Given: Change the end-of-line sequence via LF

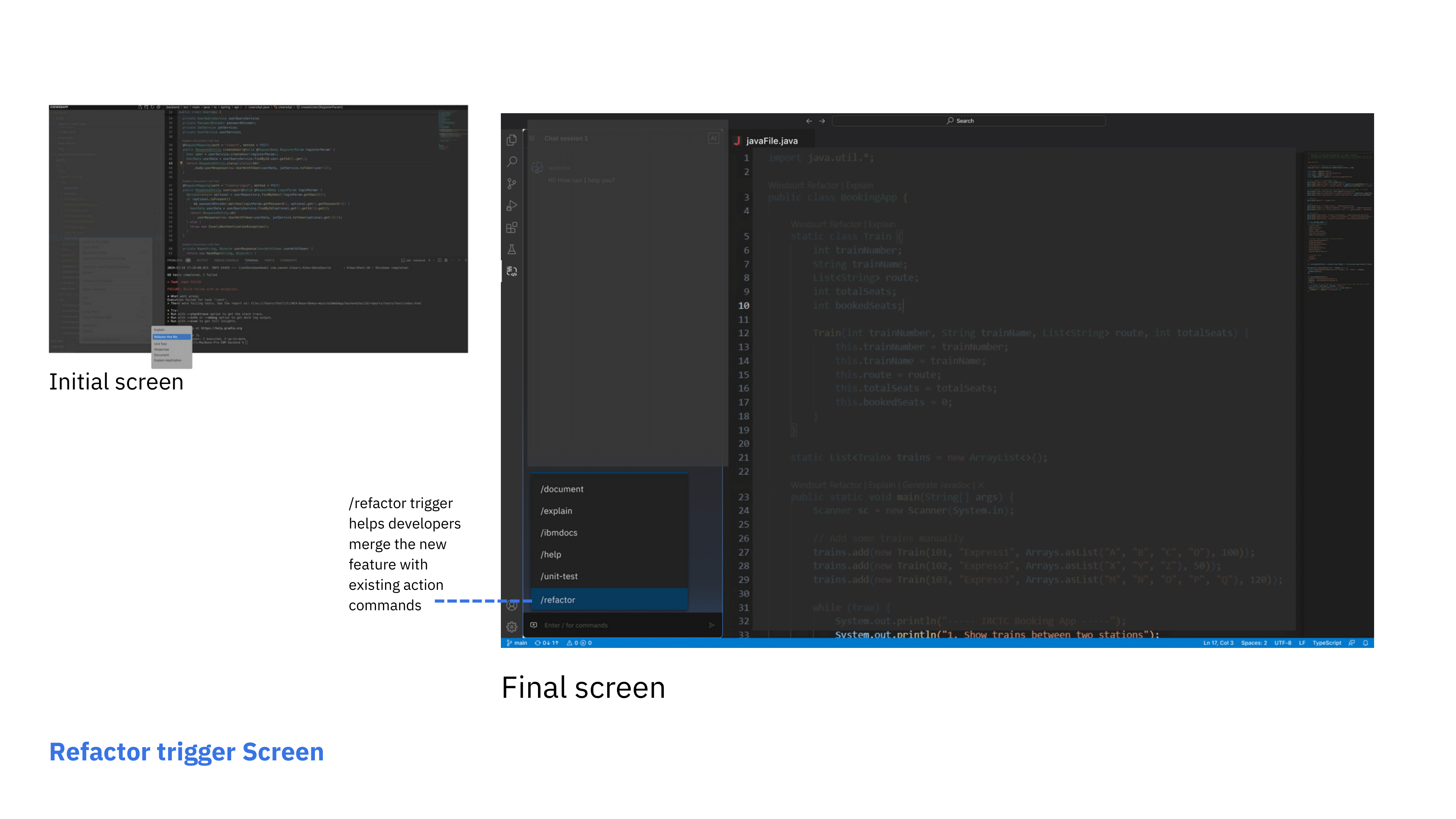Looking at the screenshot, I should coord(1302,643).
